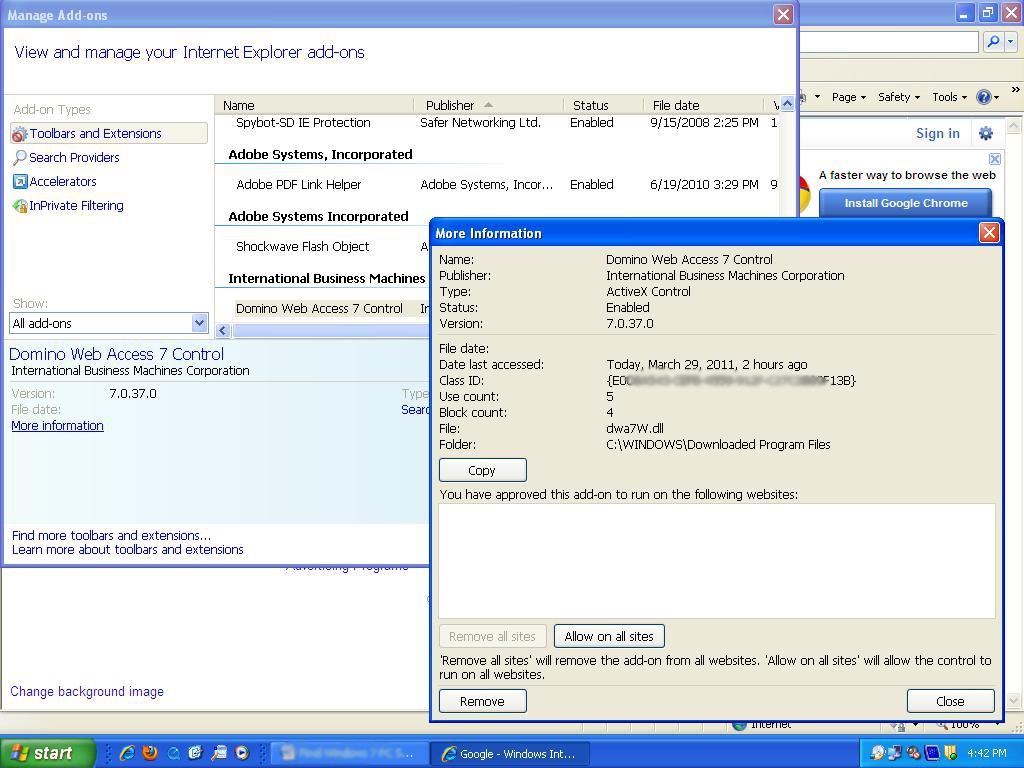
Task: Close the More Information dialog with red X
Action: [x=989, y=232]
